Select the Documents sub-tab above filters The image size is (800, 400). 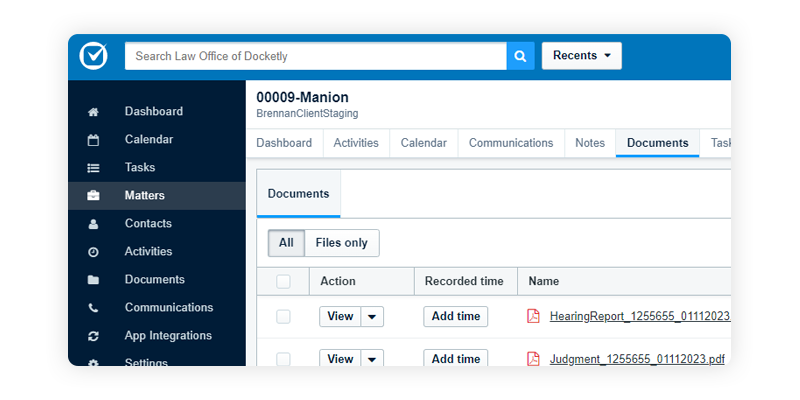(298, 194)
